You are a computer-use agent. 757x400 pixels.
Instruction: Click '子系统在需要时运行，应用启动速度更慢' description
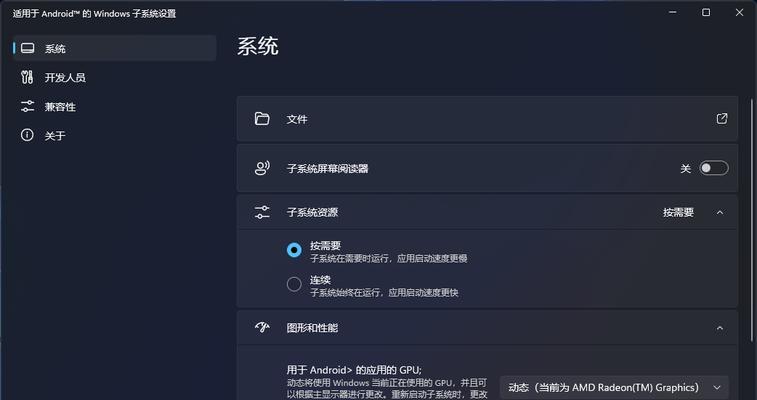389,259
